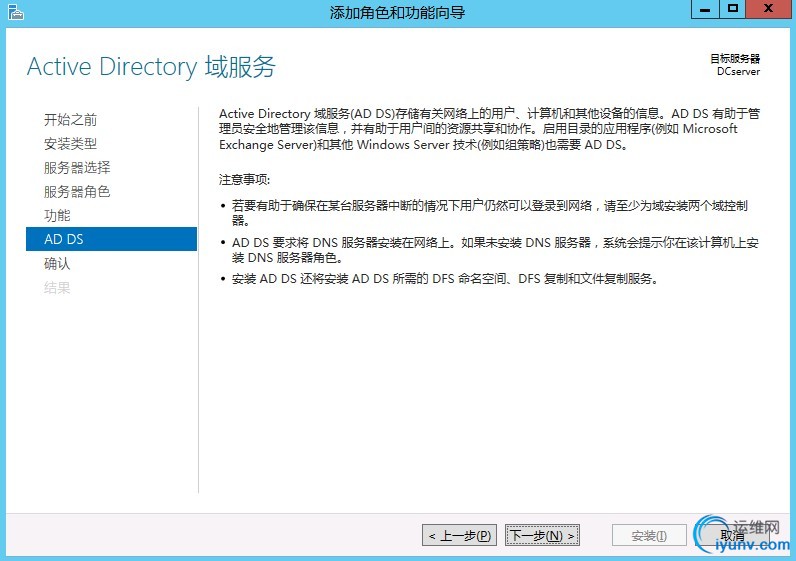The image size is (796, 561).
Task: Click the 注意事项 text label
Action: click(245, 180)
